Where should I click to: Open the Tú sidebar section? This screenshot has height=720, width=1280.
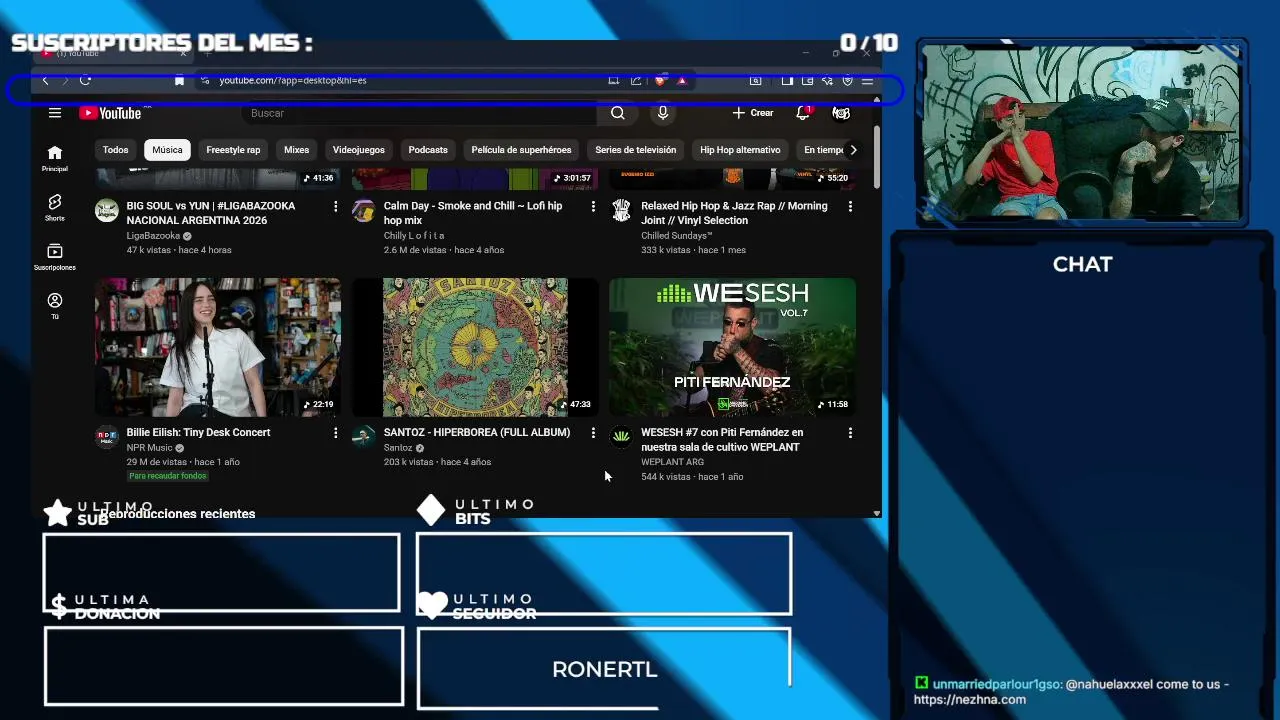tap(55, 306)
